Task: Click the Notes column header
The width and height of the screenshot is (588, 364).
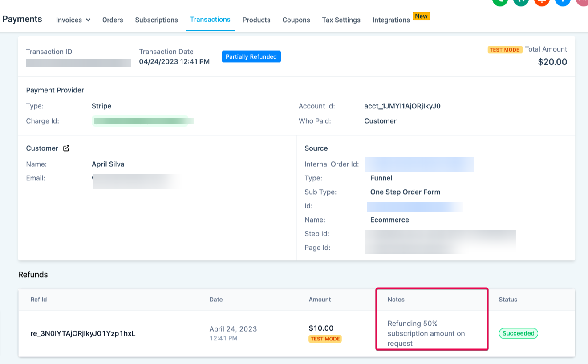Action: pyautogui.click(x=396, y=300)
